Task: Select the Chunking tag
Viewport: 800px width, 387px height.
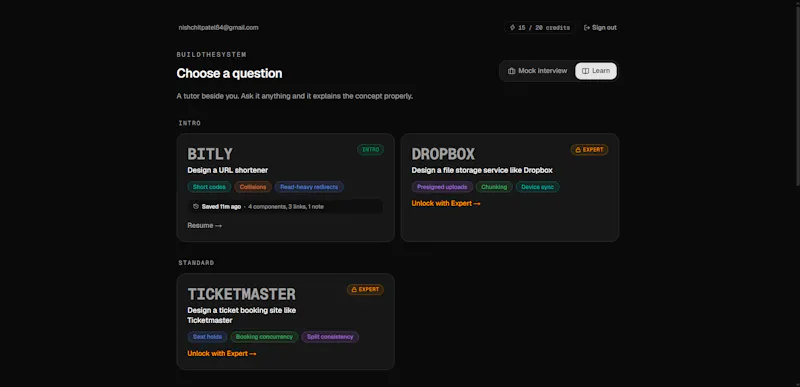Action: click(x=494, y=187)
